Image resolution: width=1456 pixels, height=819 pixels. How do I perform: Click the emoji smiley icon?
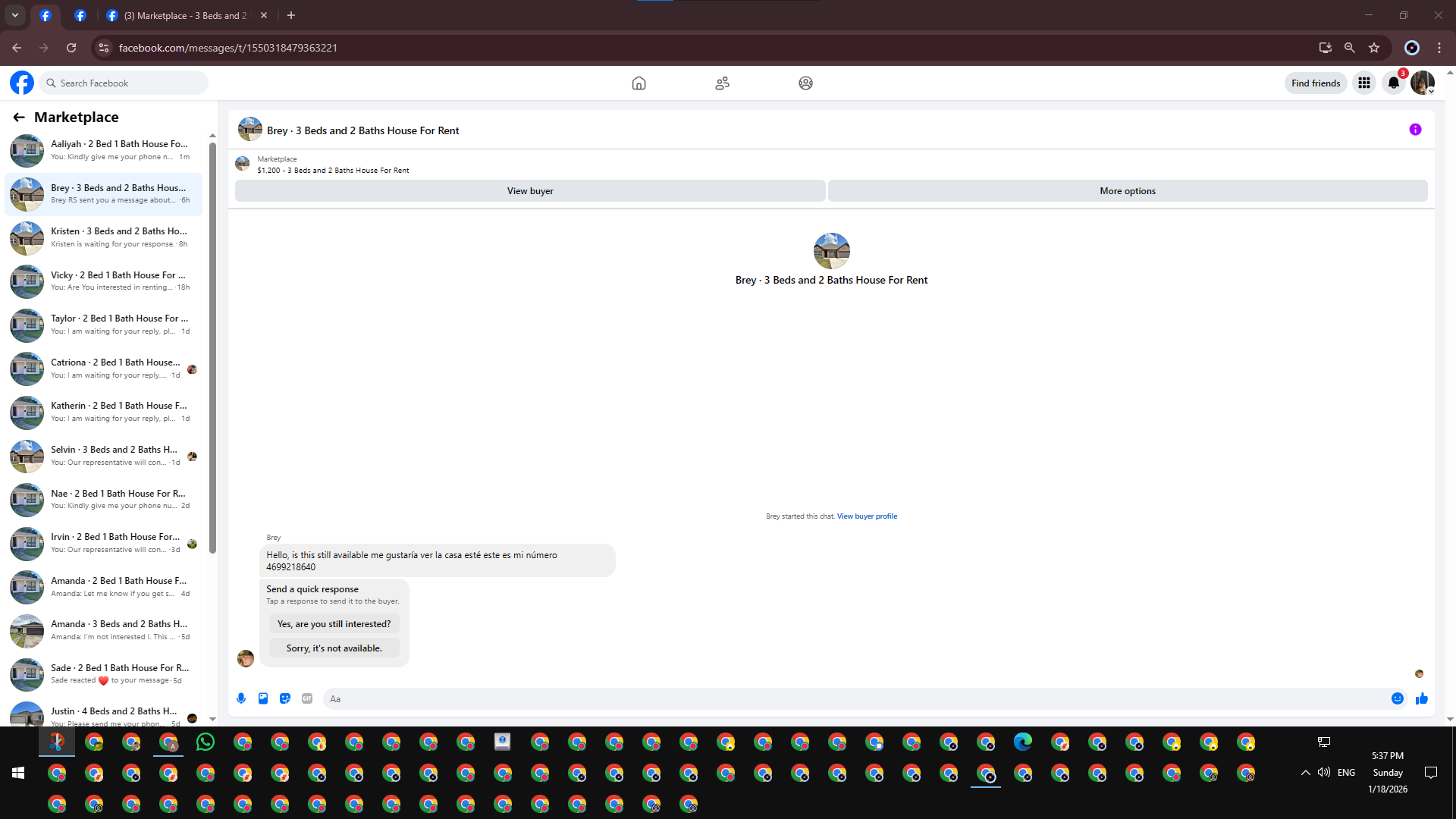1398,698
